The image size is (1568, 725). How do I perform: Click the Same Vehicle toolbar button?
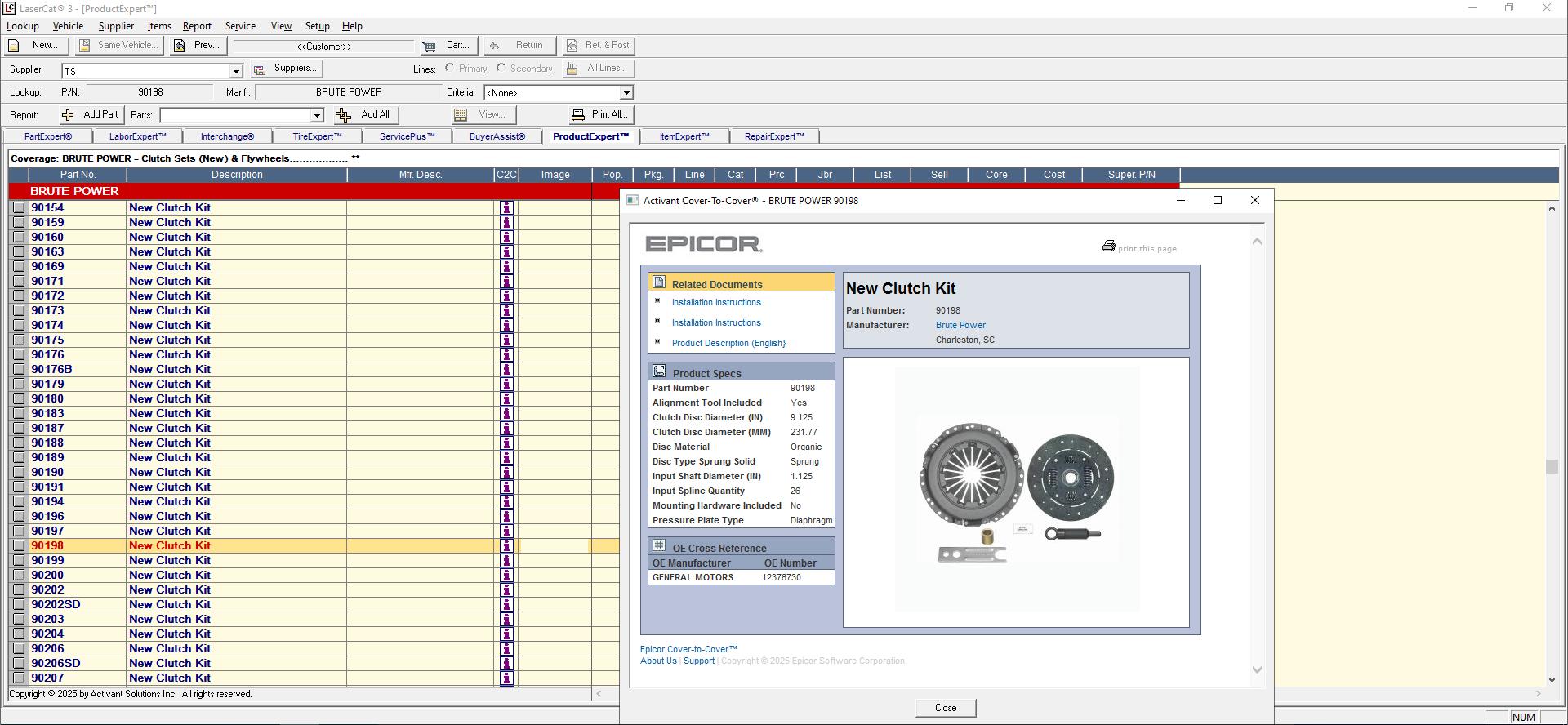pyautogui.click(x=119, y=46)
